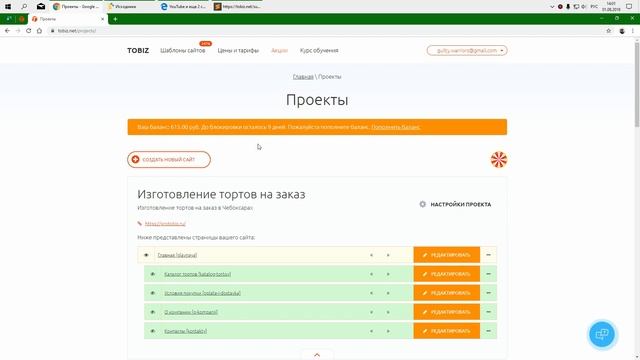Switch to YouTube Edge taskbar window

click(183, 7)
